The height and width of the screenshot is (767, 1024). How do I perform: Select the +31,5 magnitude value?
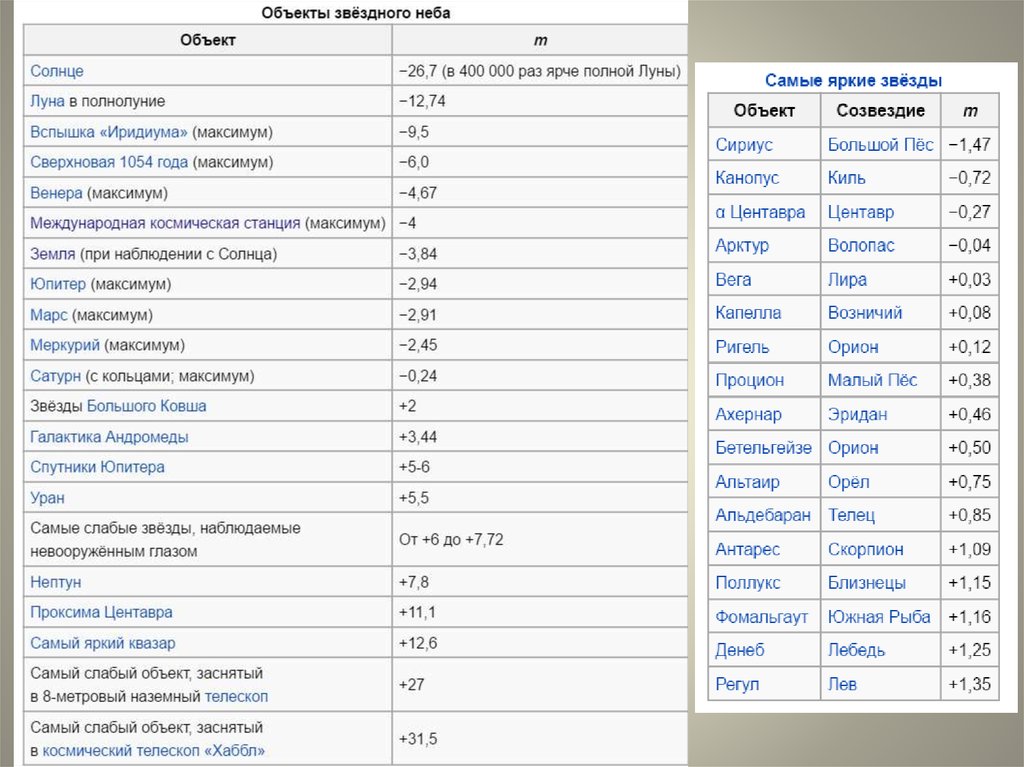(x=418, y=739)
